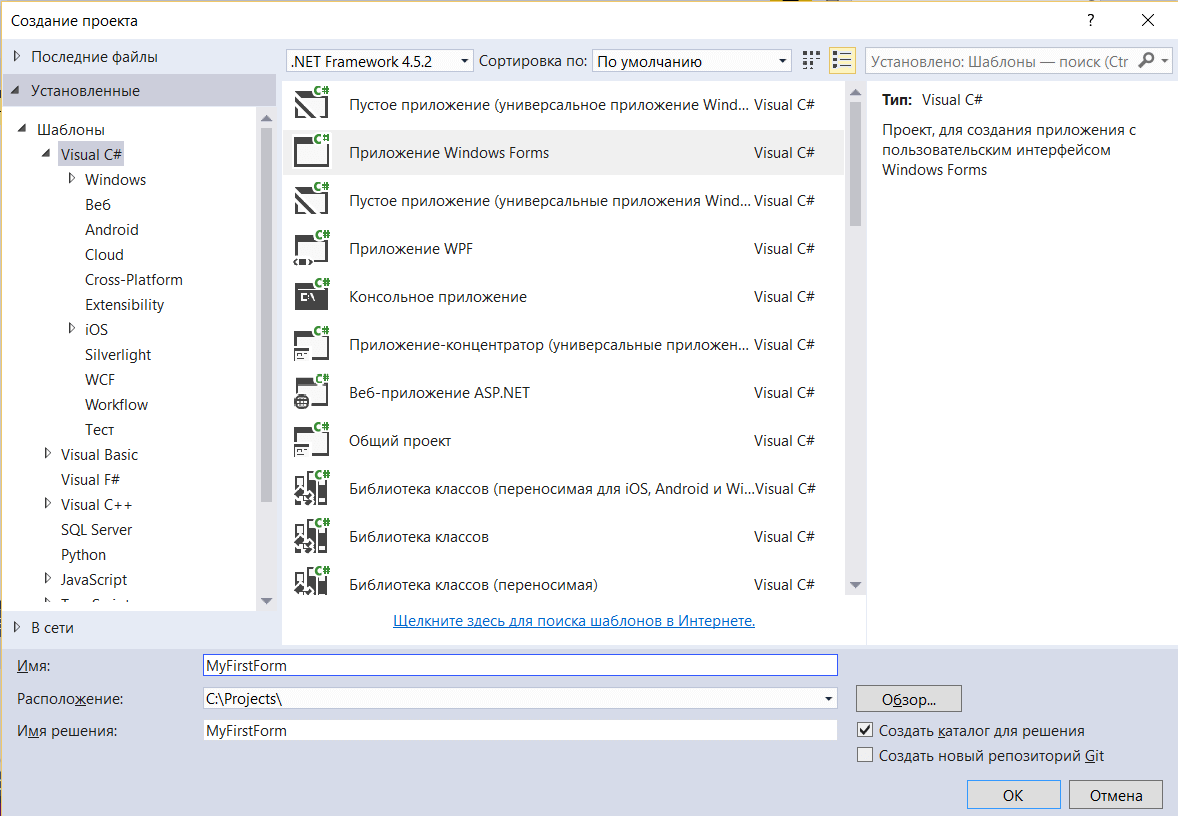Click the Приложение-концентратор template icon

[312, 344]
